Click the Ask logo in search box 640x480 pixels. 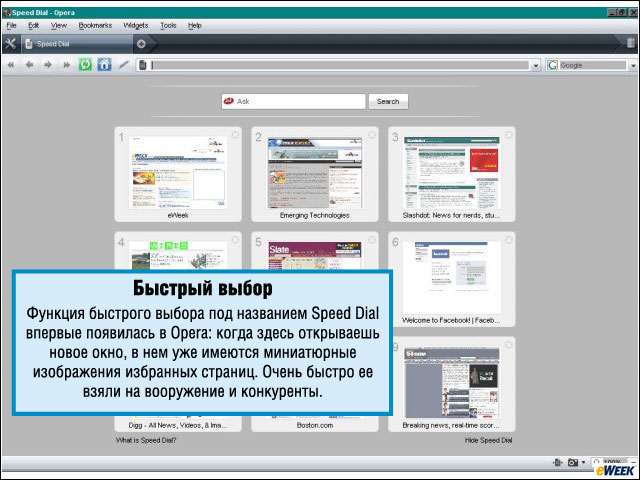click(229, 101)
